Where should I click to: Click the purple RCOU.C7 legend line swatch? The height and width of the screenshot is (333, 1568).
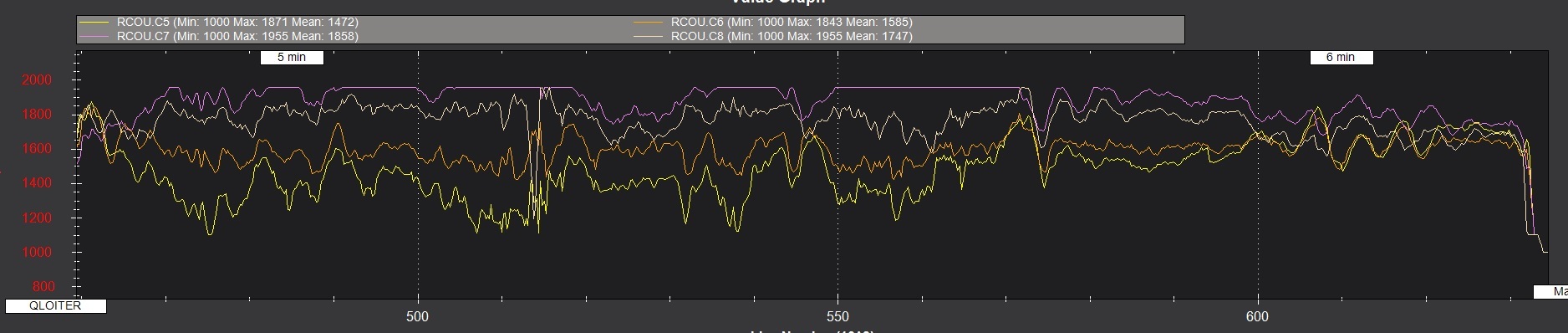point(94,37)
